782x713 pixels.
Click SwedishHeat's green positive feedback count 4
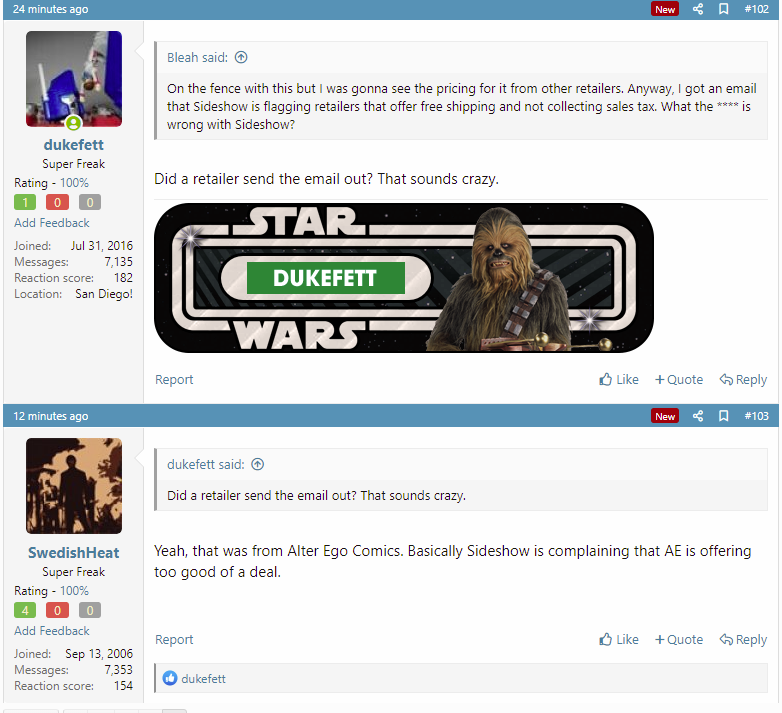pyautogui.click(x=25, y=610)
